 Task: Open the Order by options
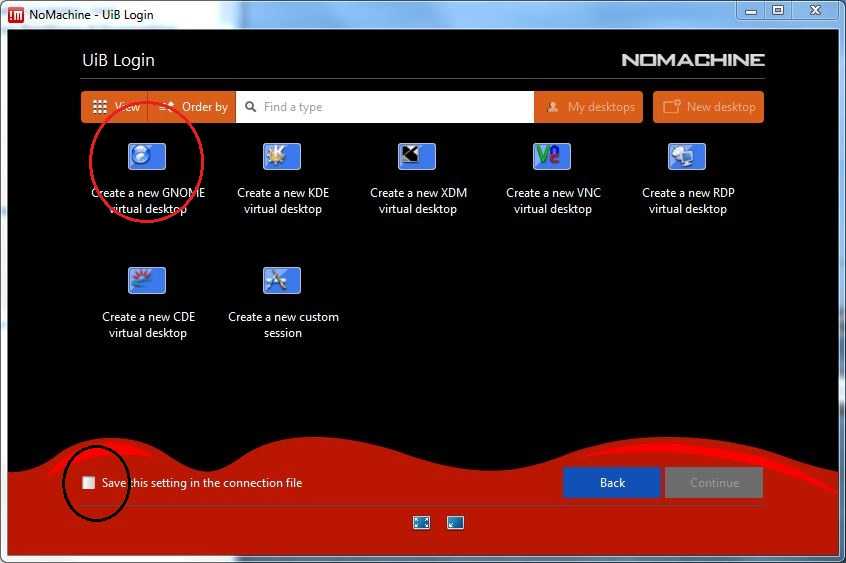pyautogui.click(x=192, y=107)
